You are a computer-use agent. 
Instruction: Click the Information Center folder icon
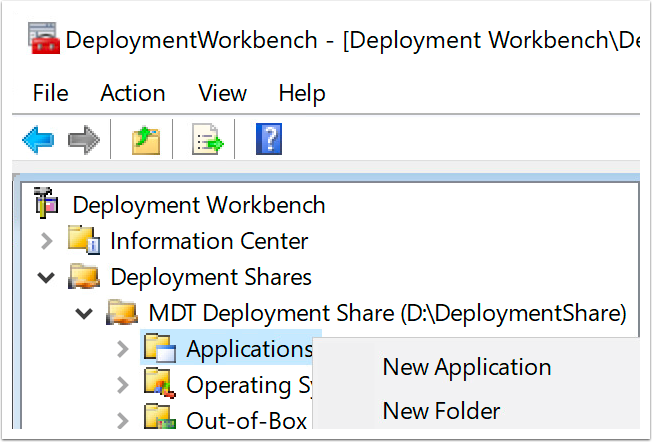point(84,240)
